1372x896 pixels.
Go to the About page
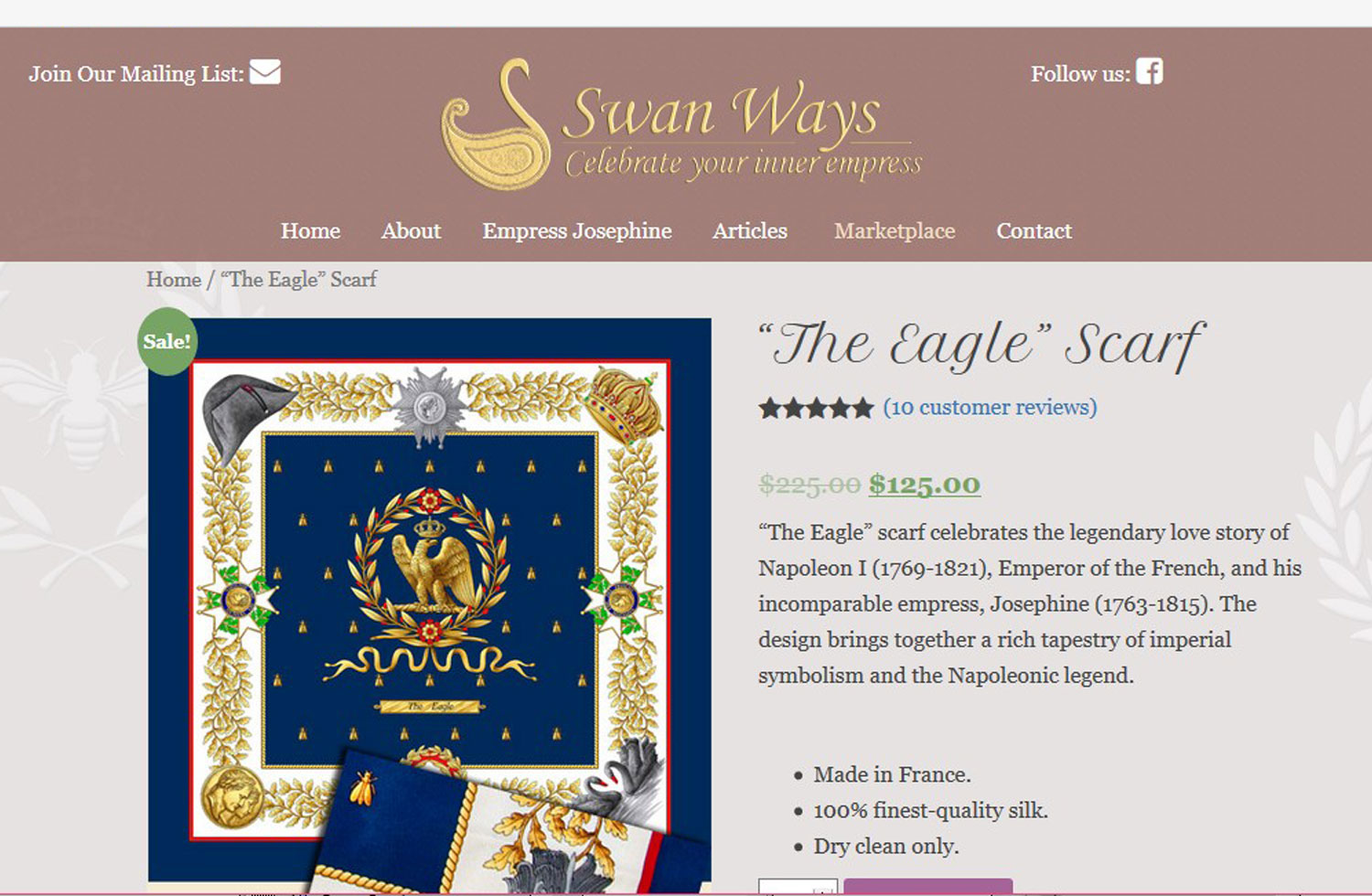coord(411,231)
